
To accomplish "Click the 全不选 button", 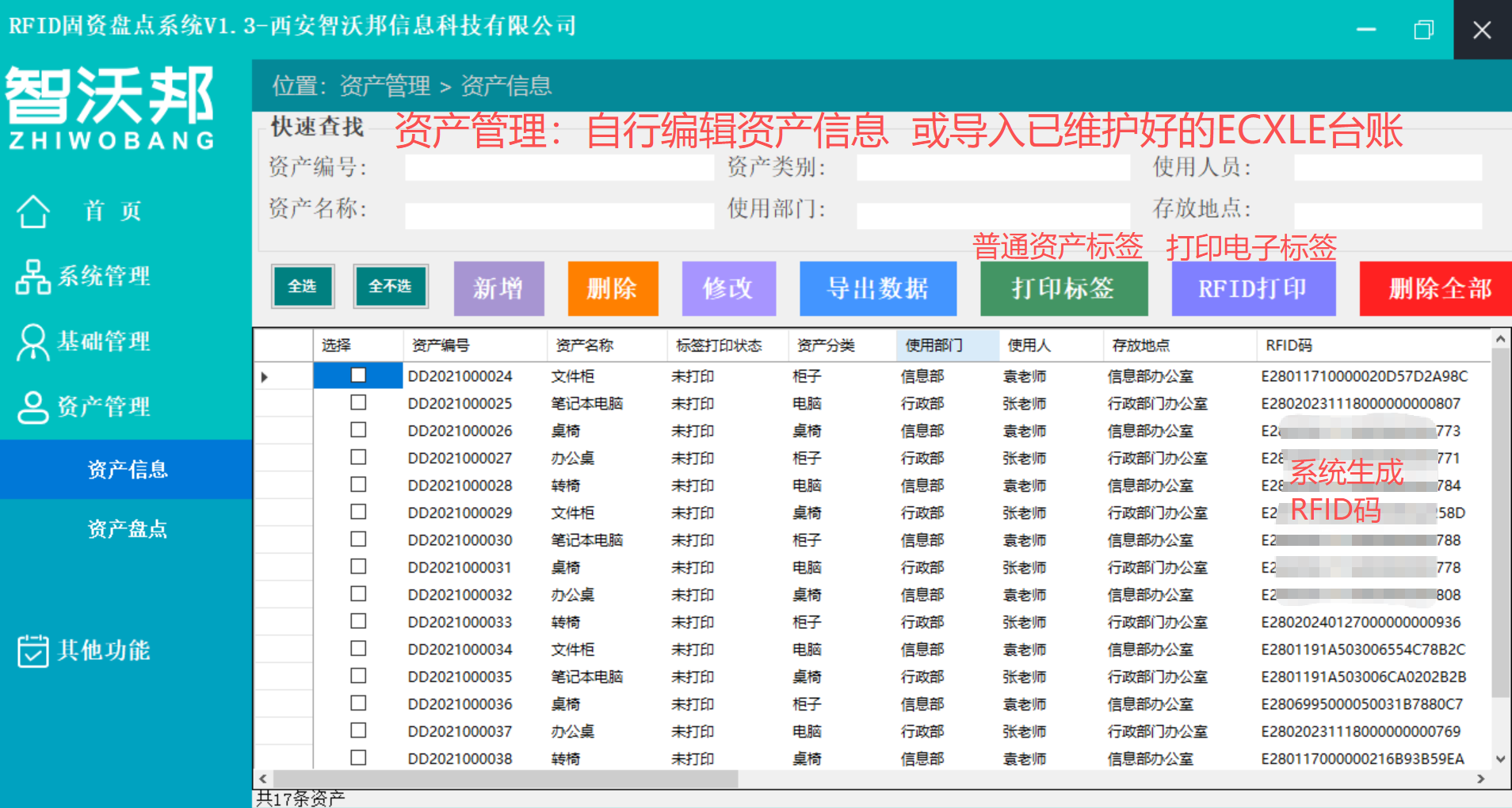I will click(390, 287).
